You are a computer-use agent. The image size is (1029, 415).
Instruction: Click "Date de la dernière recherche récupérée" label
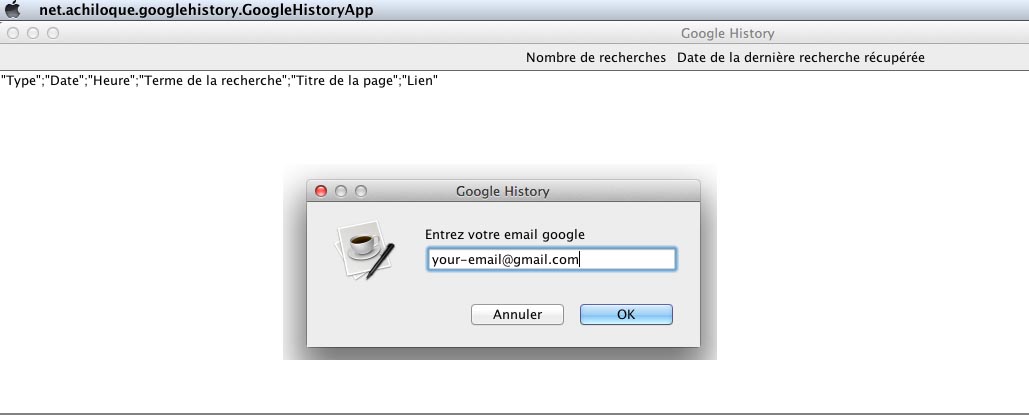coord(801,58)
